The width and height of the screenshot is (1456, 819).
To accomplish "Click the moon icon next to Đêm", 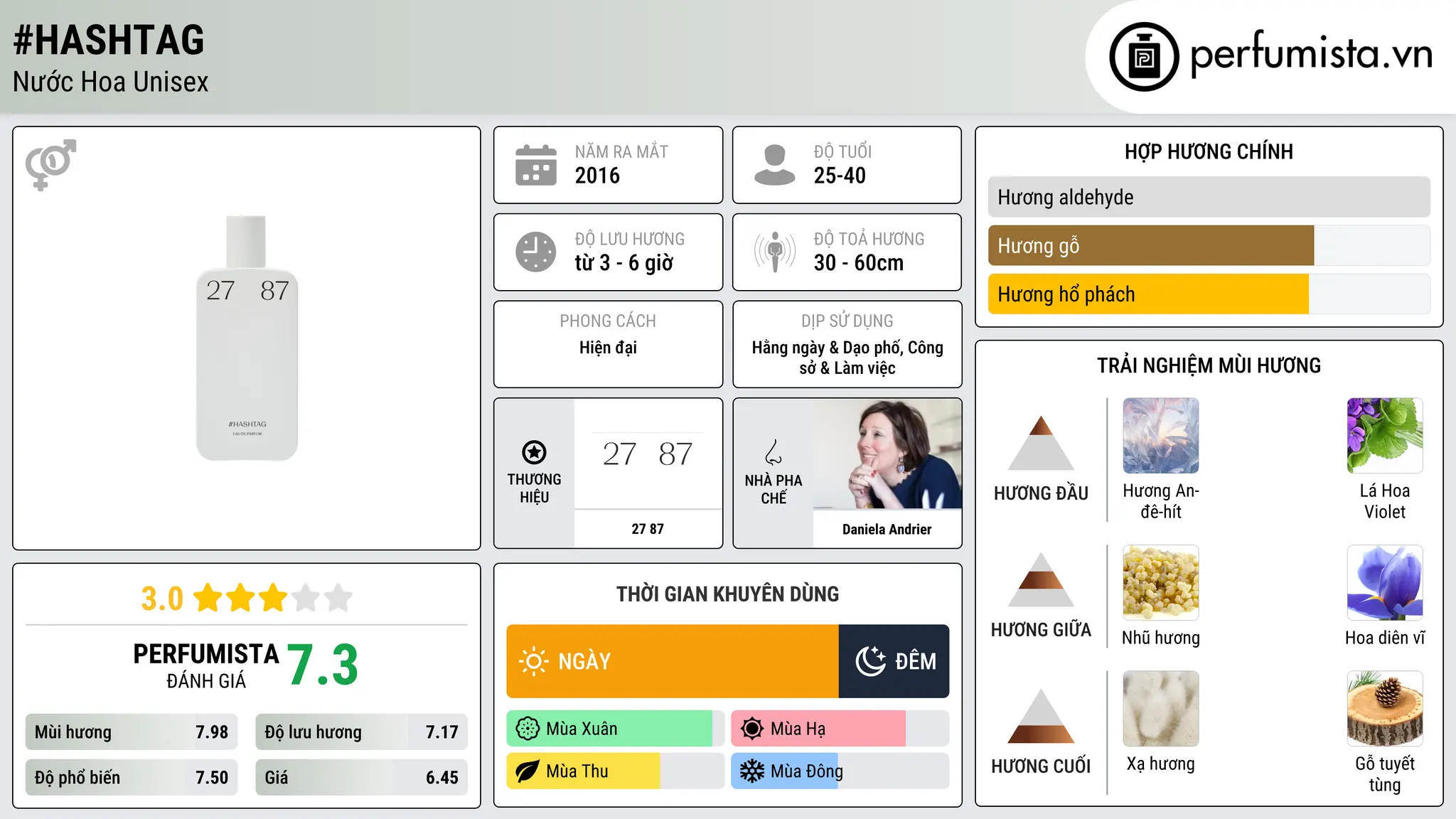I will (870, 661).
